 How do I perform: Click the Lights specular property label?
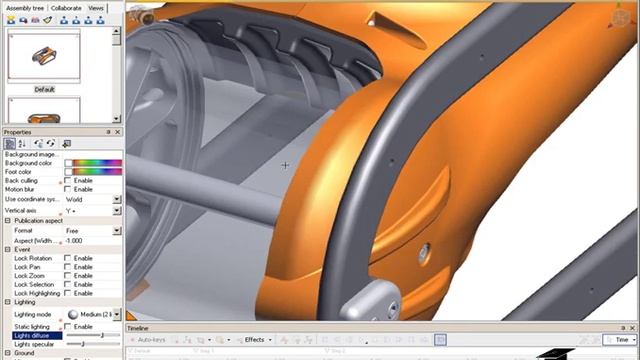click(x=34, y=344)
